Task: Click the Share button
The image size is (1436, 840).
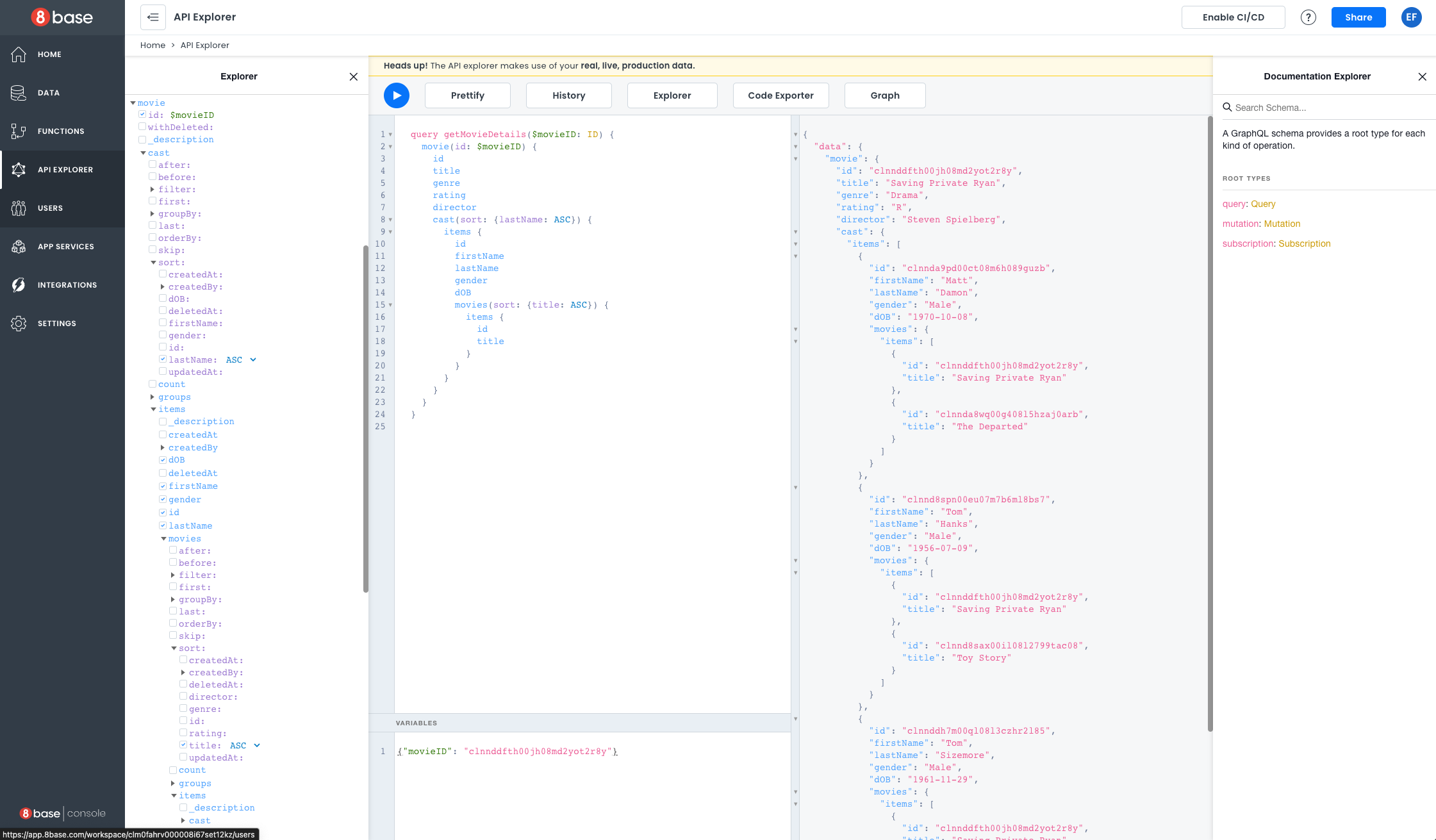Action: coord(1359,17)
